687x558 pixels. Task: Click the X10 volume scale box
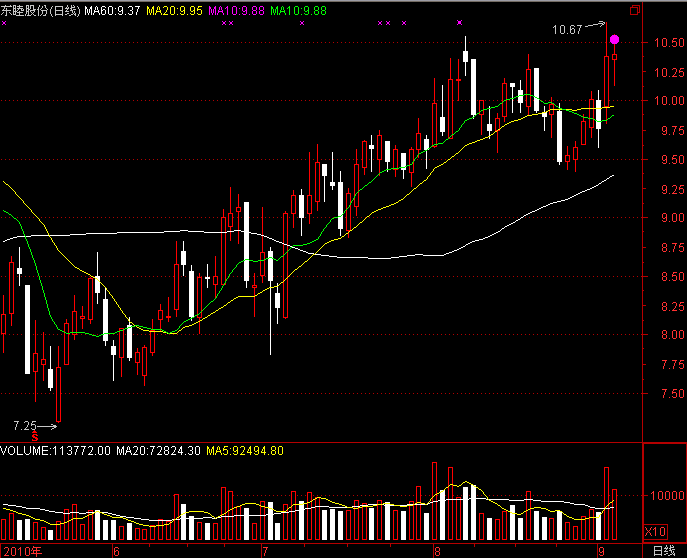pos(655,532)
